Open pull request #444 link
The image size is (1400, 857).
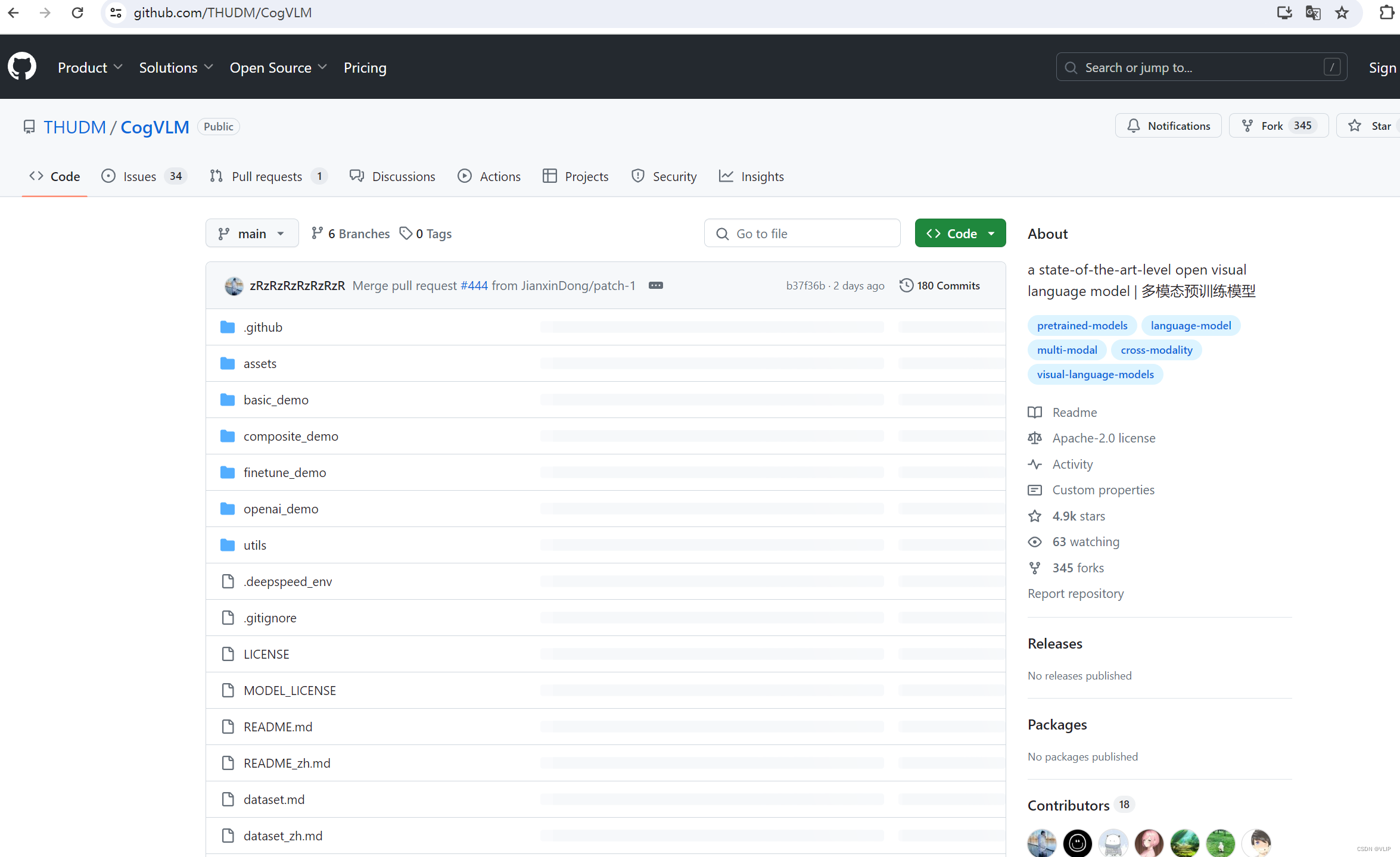pyautogui.click(x=474, y=285)
